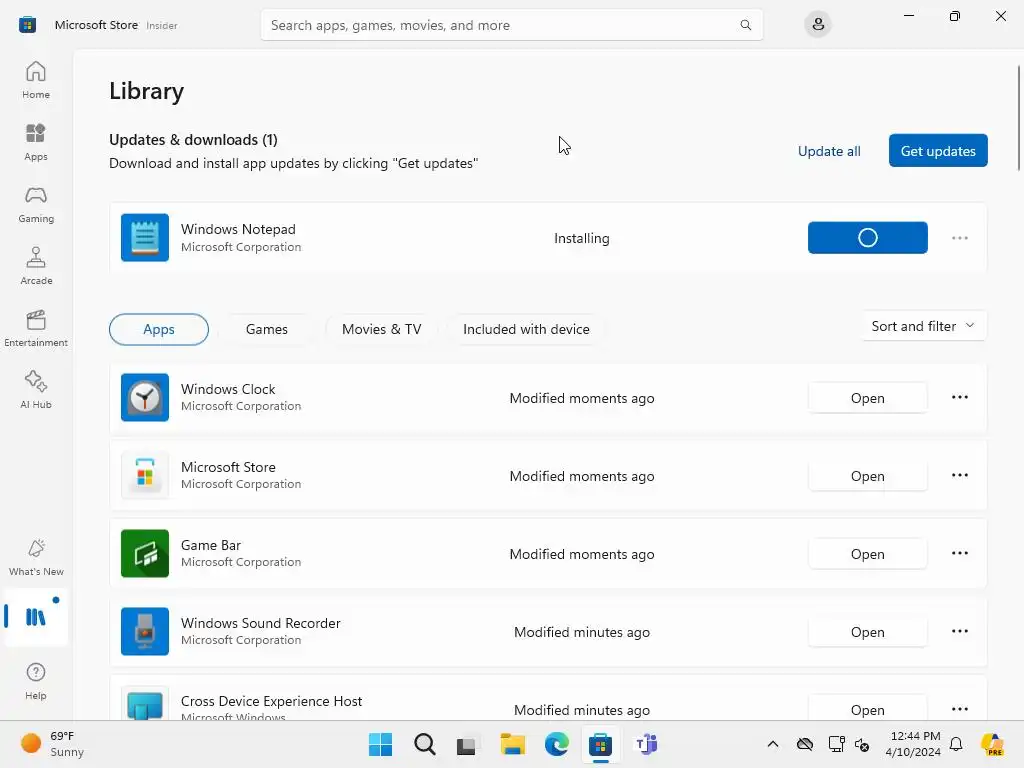Click the Windows Clock app icon
This screenshot has height=768, width=1024.
tap(145, 398)
